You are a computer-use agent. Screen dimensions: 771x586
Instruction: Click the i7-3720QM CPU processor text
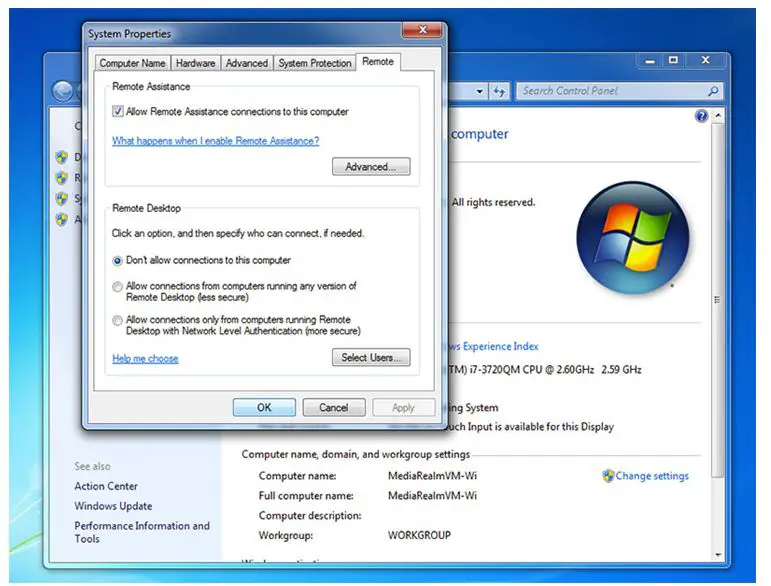click(x=544, y=370)
